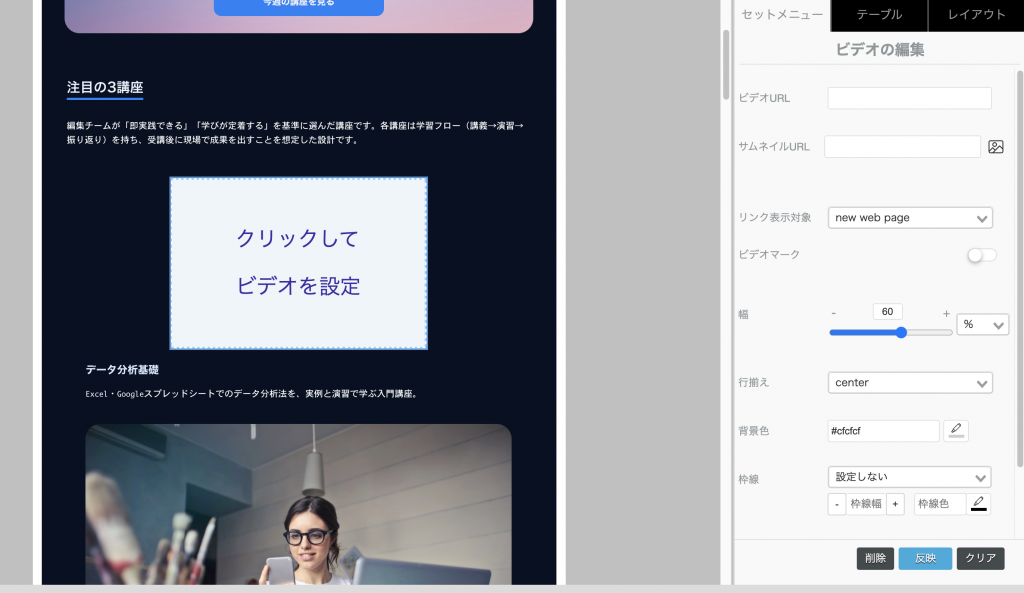Click the クリア clear button

click(980, 558)
